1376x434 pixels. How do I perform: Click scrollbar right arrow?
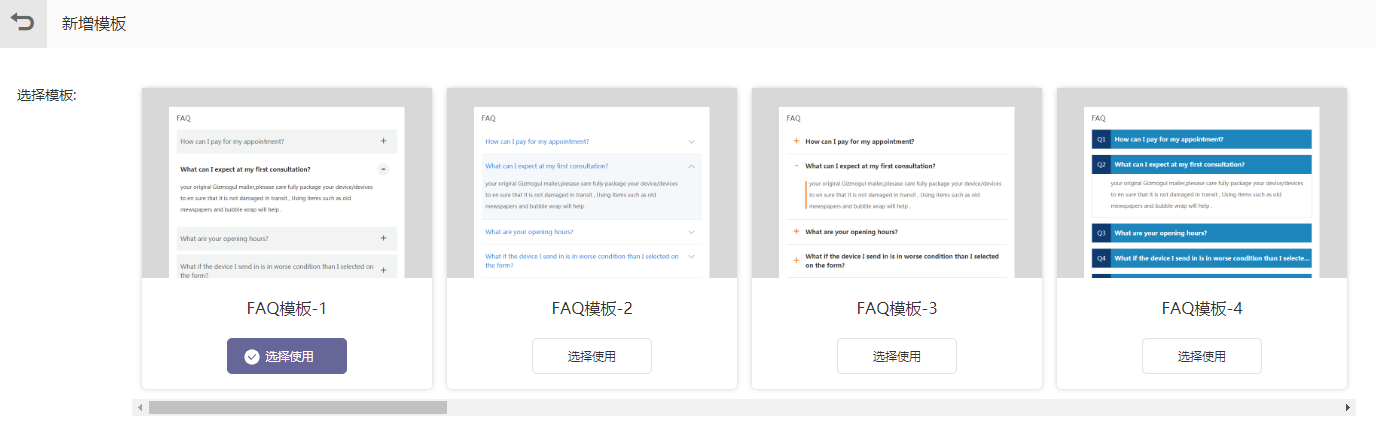(1348, 408)
